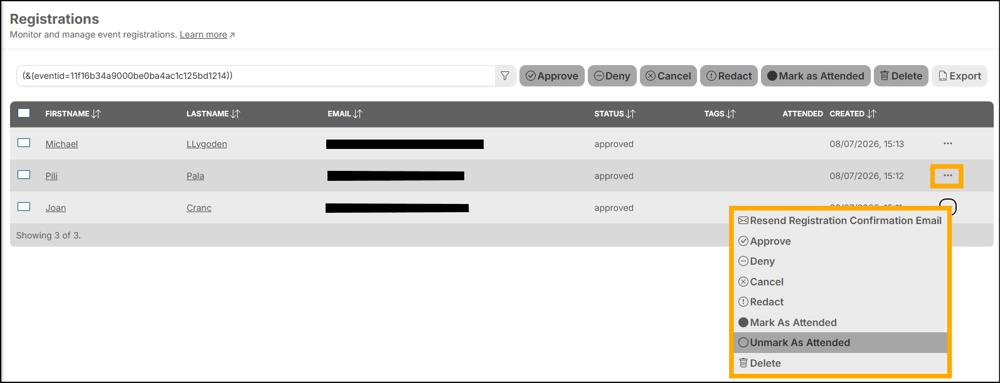Open the LLygoden last name link
Viewport: 1000px width, 383px height.
pyautogui.click(x=207, y=144)
